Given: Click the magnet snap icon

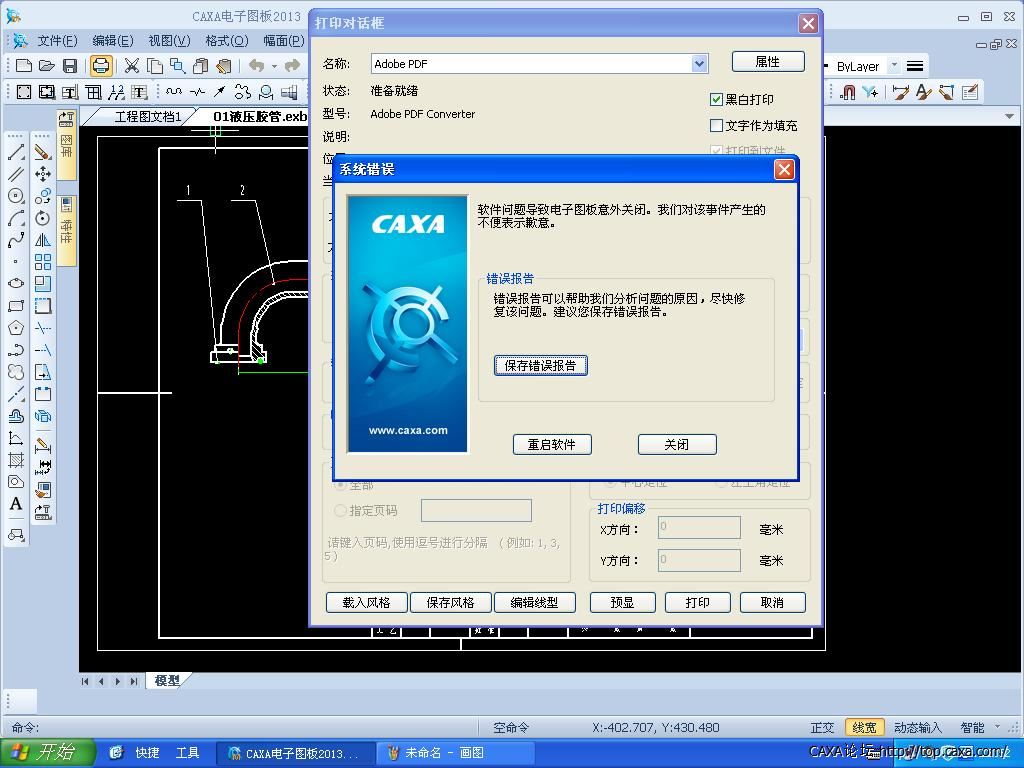Looking at the screenshot, I should pos(848,92).
